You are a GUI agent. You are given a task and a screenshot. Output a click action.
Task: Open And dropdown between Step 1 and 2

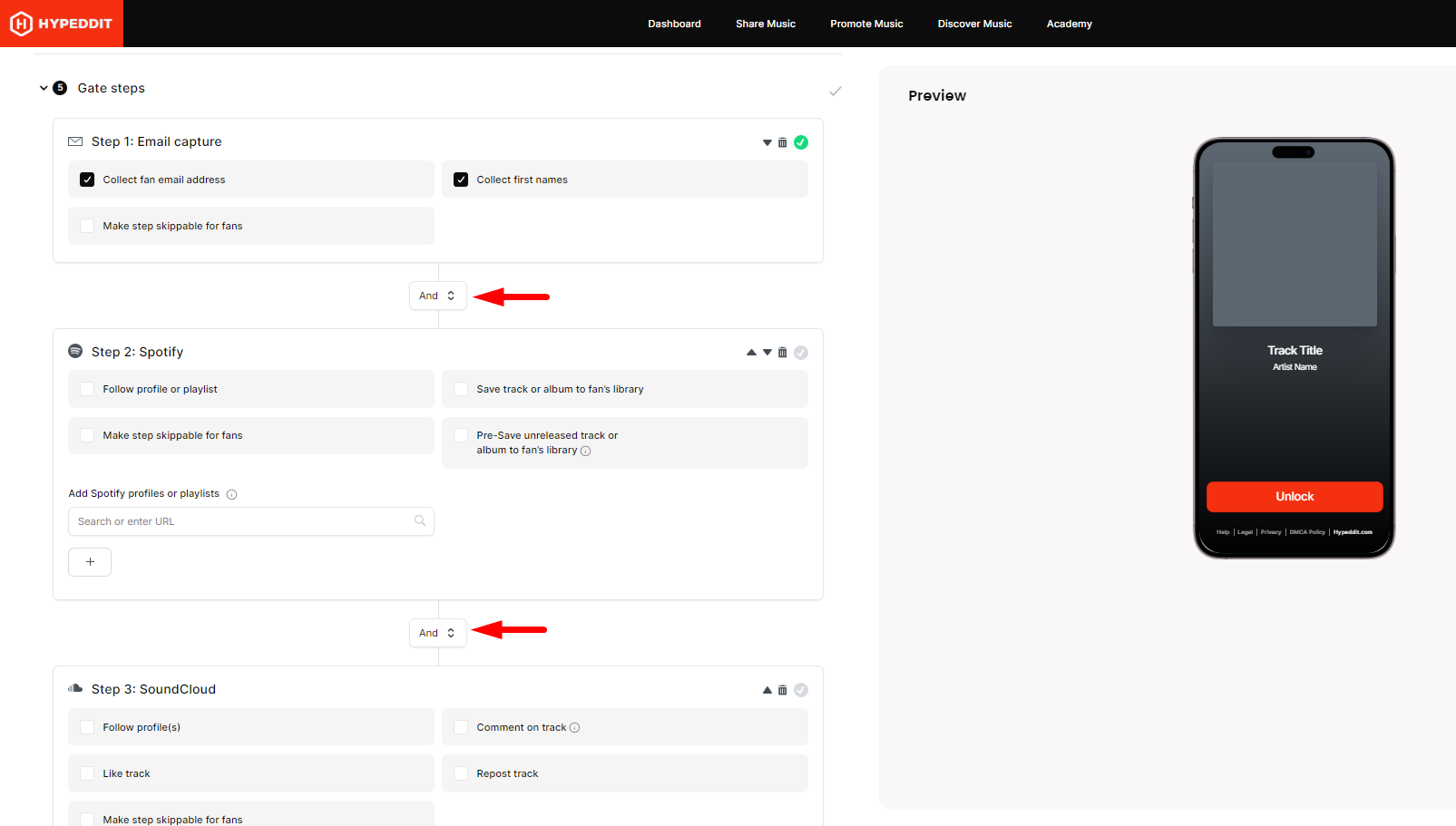click(437, 296)
